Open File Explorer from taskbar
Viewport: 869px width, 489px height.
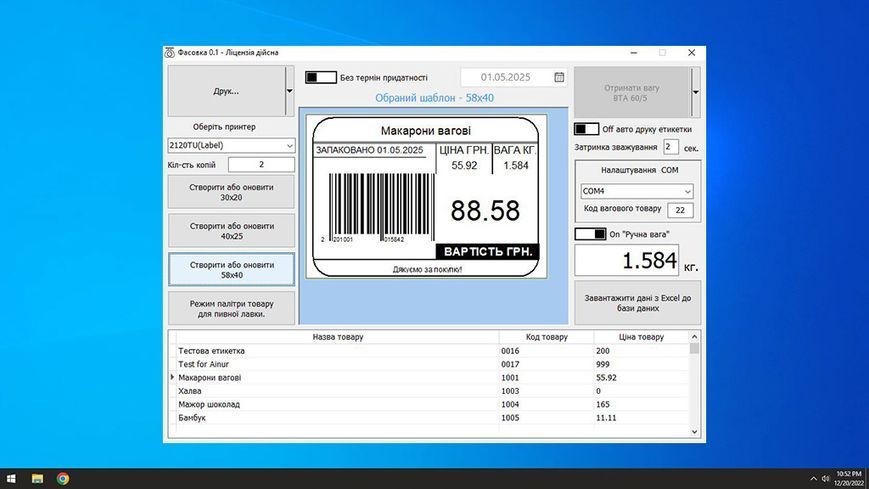coord(37,478)
